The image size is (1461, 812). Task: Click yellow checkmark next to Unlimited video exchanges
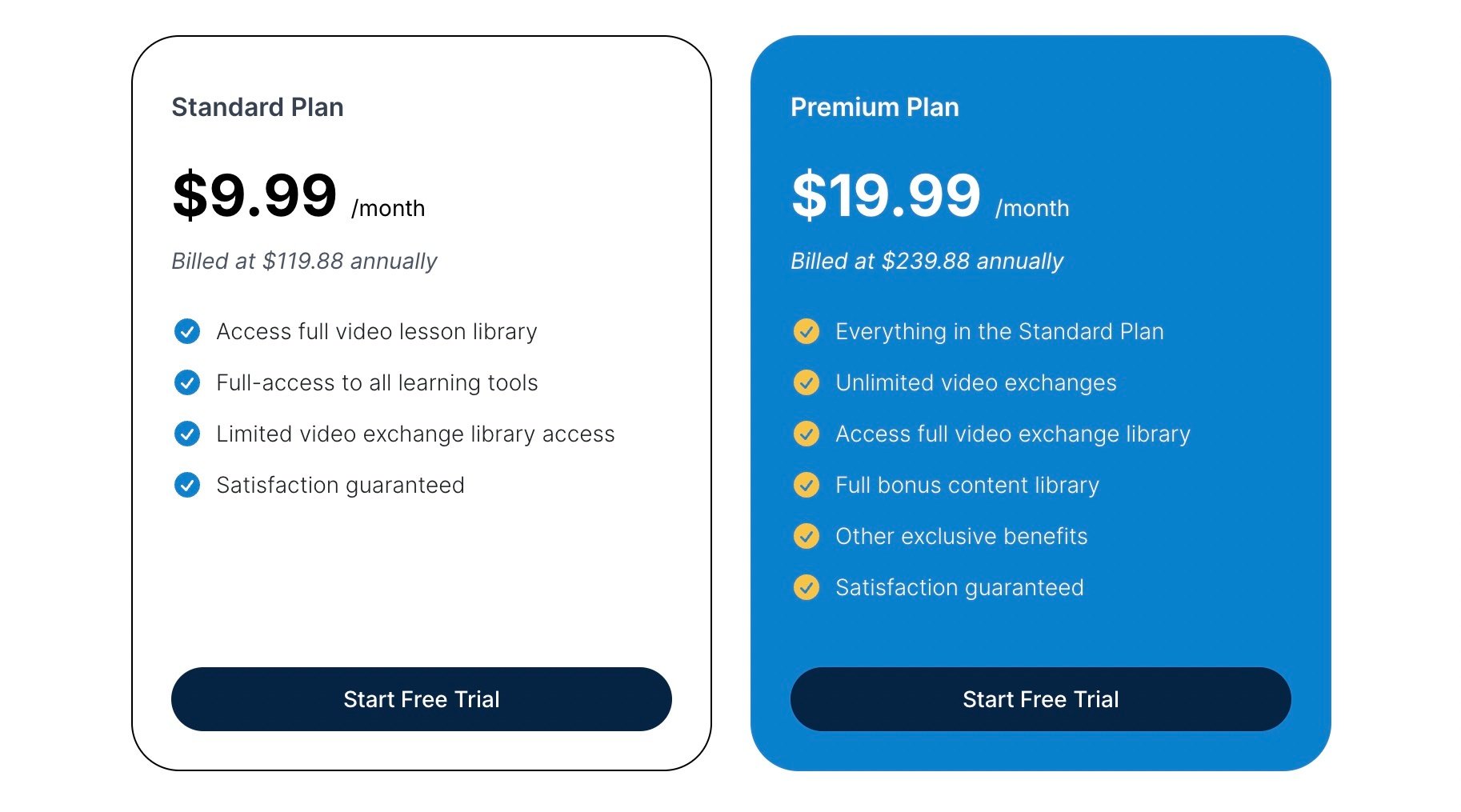click(807, 382)
